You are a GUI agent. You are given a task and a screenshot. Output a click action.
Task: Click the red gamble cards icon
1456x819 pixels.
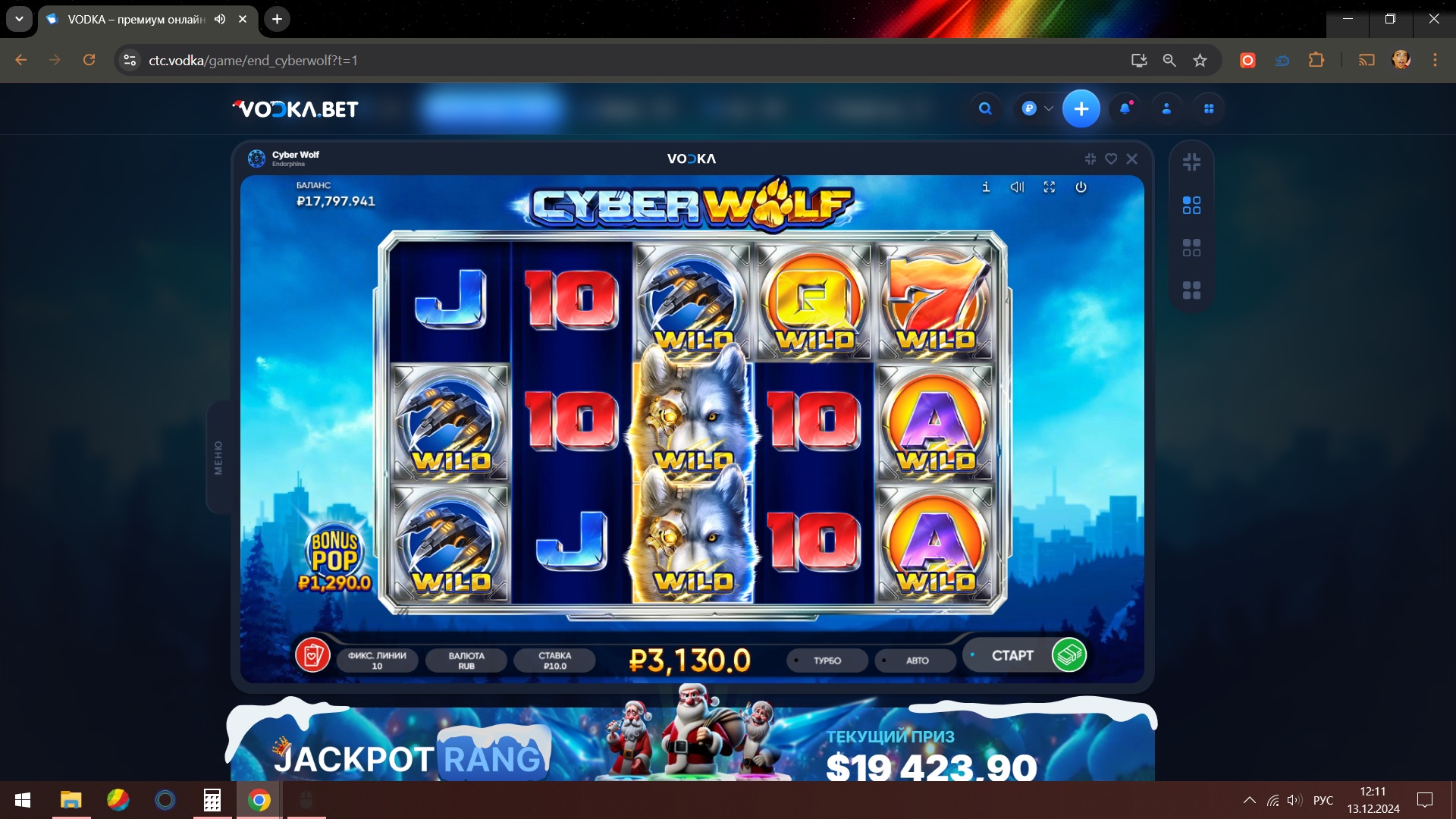312,655
